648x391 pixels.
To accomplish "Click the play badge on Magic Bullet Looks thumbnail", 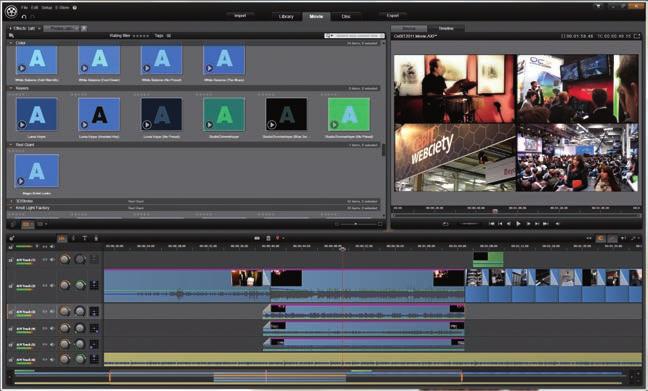I will pos(20,181).
